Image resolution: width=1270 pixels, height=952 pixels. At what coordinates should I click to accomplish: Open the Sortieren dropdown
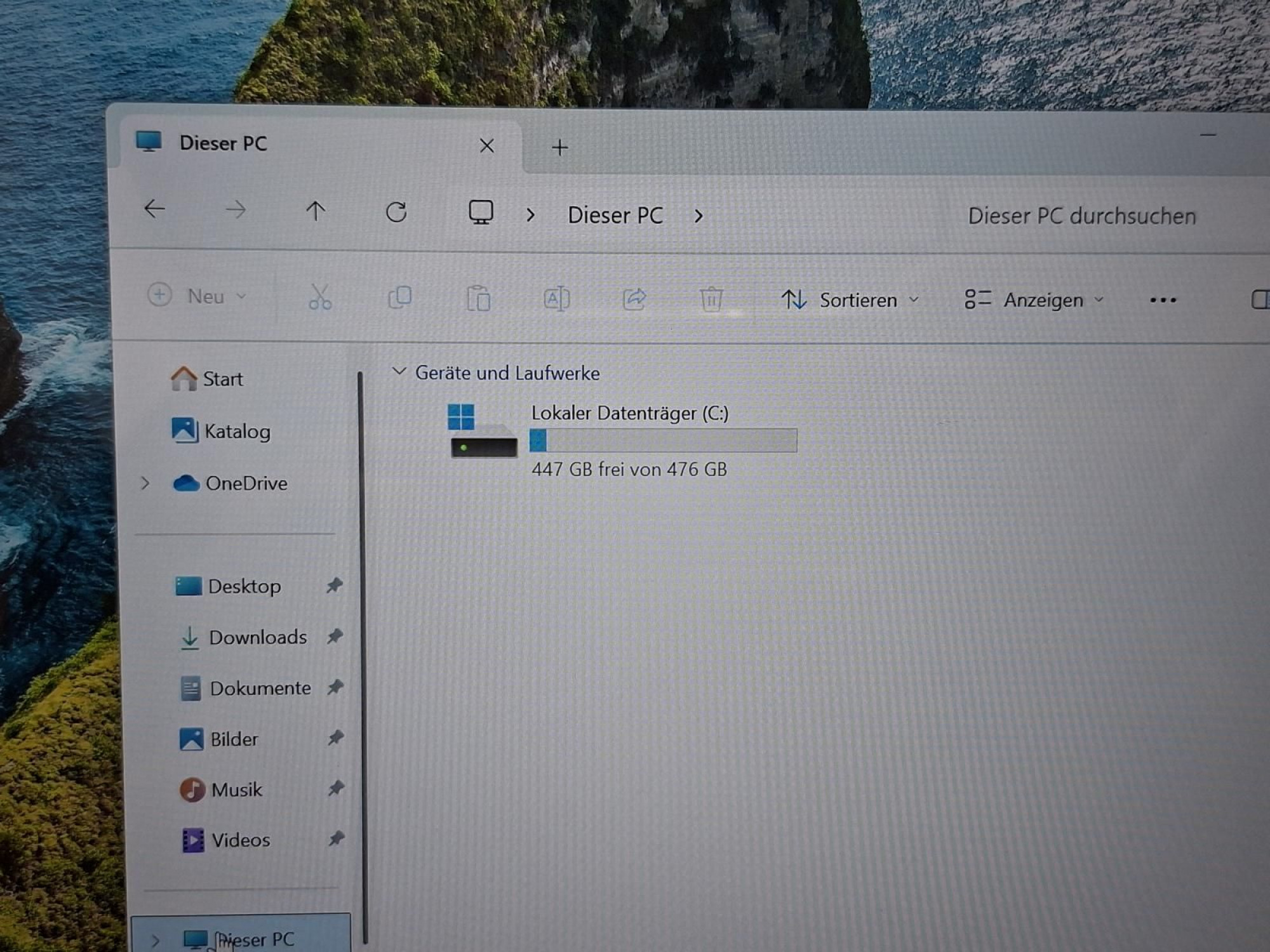[x=850, y=300]
